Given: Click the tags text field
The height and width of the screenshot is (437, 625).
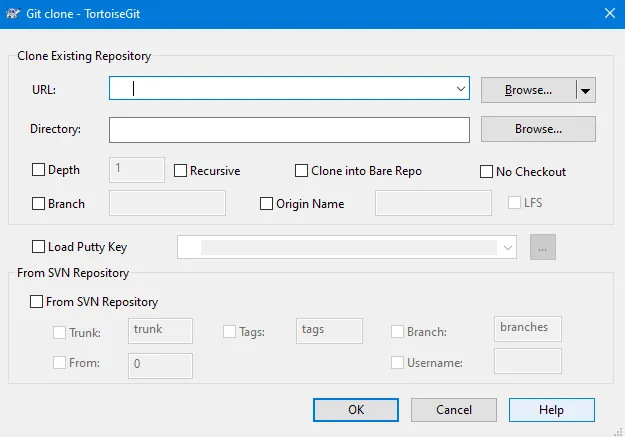Looking at the screenshot, I should 329,331.
